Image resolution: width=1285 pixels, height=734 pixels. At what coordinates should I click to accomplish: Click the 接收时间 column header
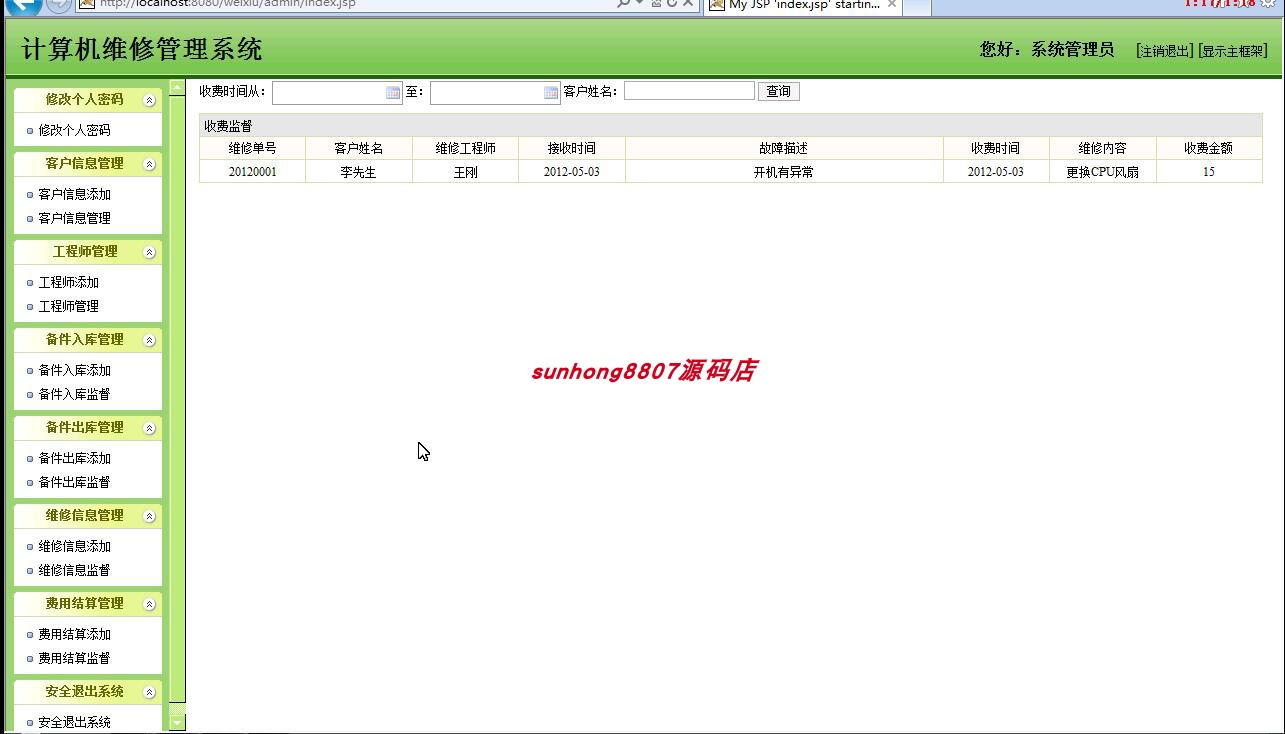click(x=572, y=148)
